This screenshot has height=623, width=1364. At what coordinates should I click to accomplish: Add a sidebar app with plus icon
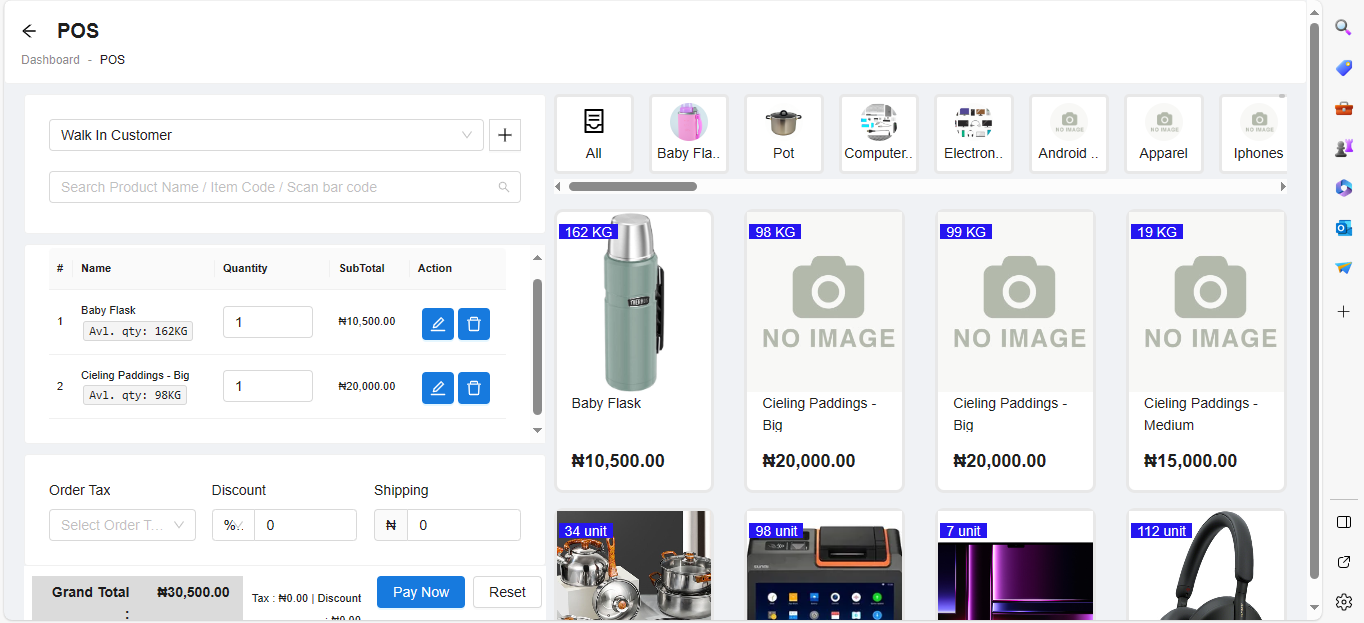[1343, 312]
